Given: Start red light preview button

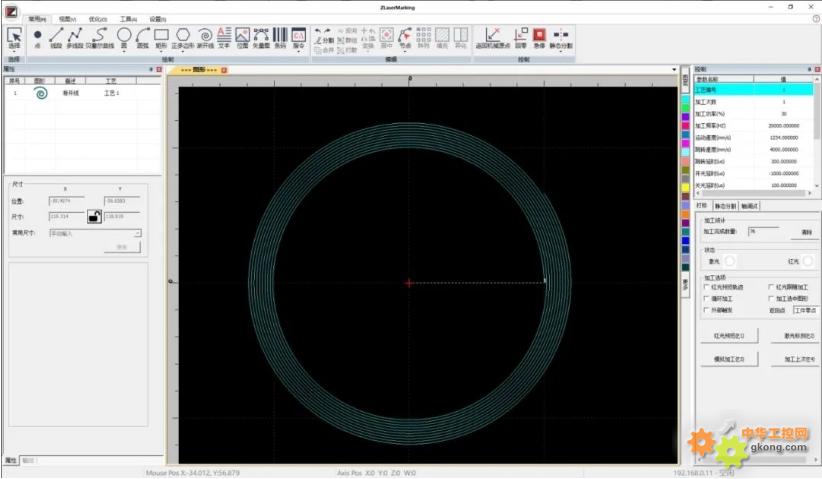Looking at the screenshot, I should [x=729, y=335].
